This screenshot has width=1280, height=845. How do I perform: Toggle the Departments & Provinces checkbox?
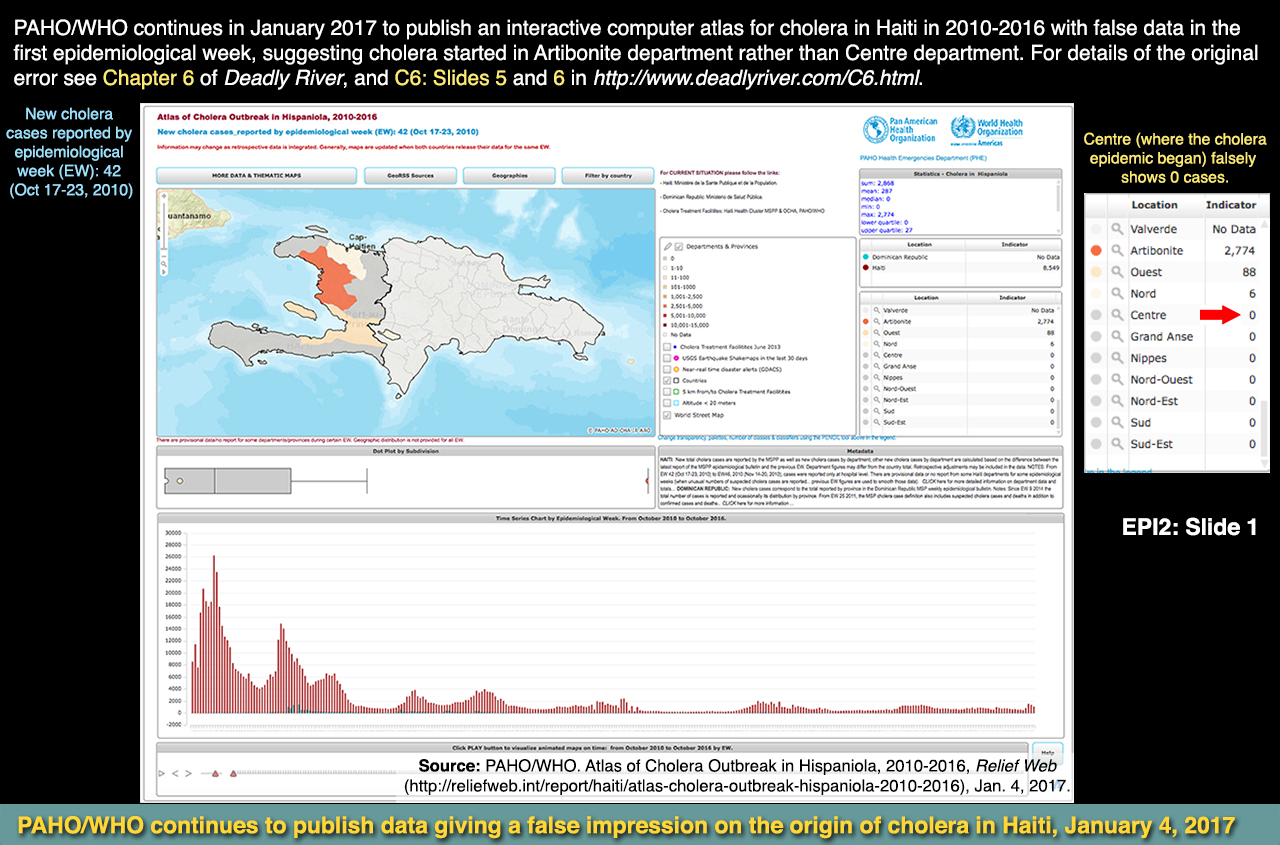[680, 246]
